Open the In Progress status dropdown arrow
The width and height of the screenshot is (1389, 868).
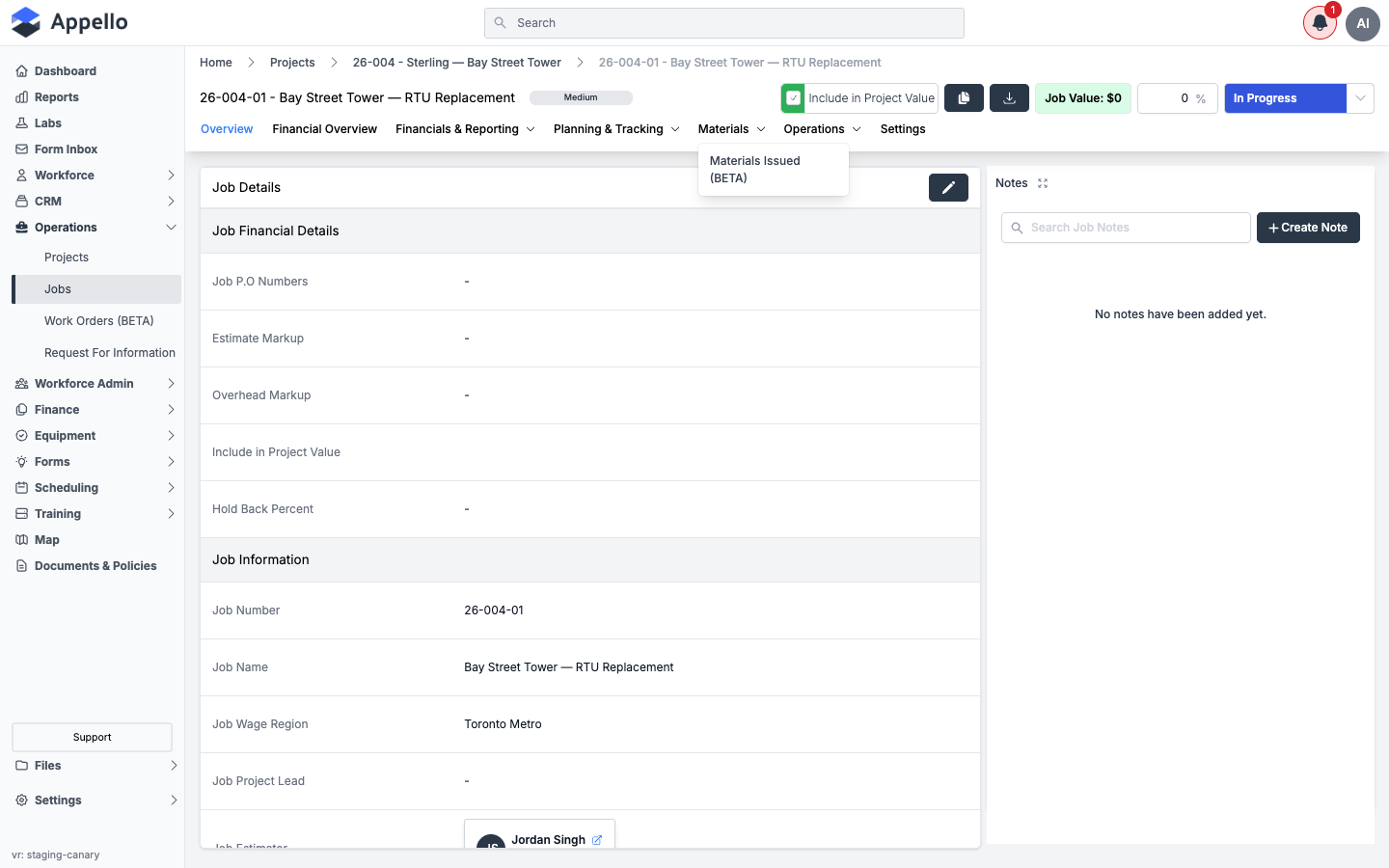coord(1360,98)
